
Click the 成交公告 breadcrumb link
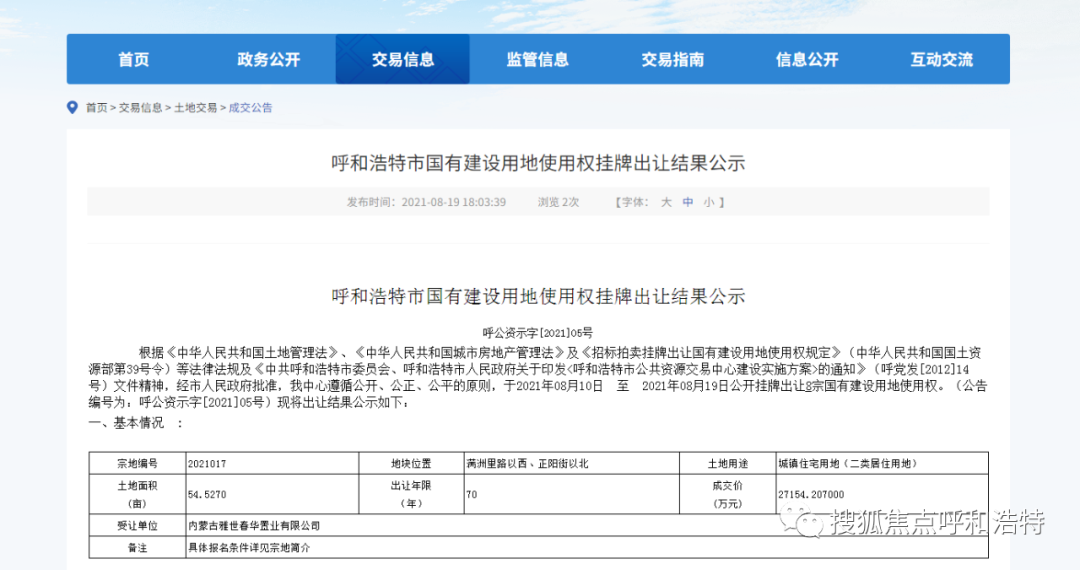pos(250,108)
